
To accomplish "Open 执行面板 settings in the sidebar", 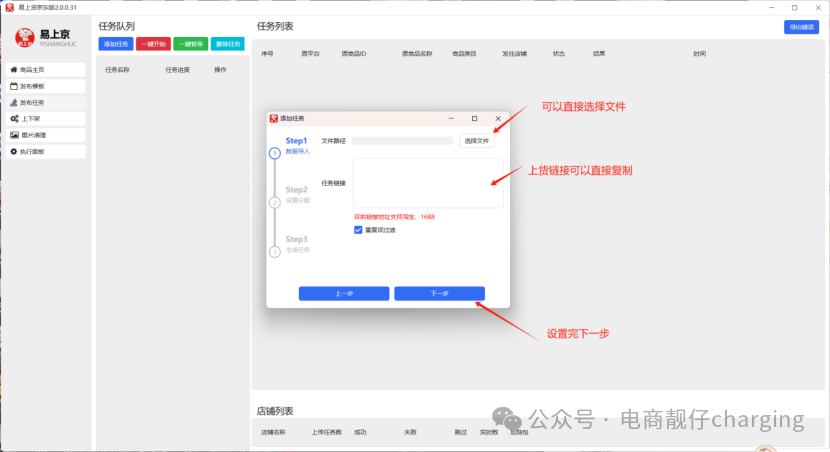I will tap(46, 152).
